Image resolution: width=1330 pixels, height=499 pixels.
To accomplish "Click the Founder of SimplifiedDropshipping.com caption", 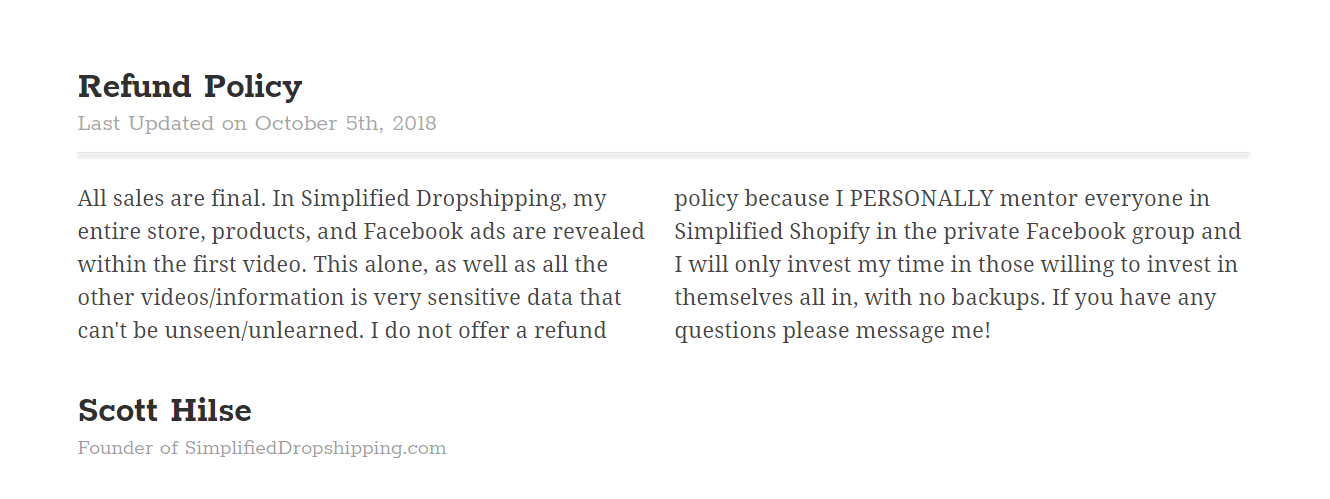I will click(262, 448).
